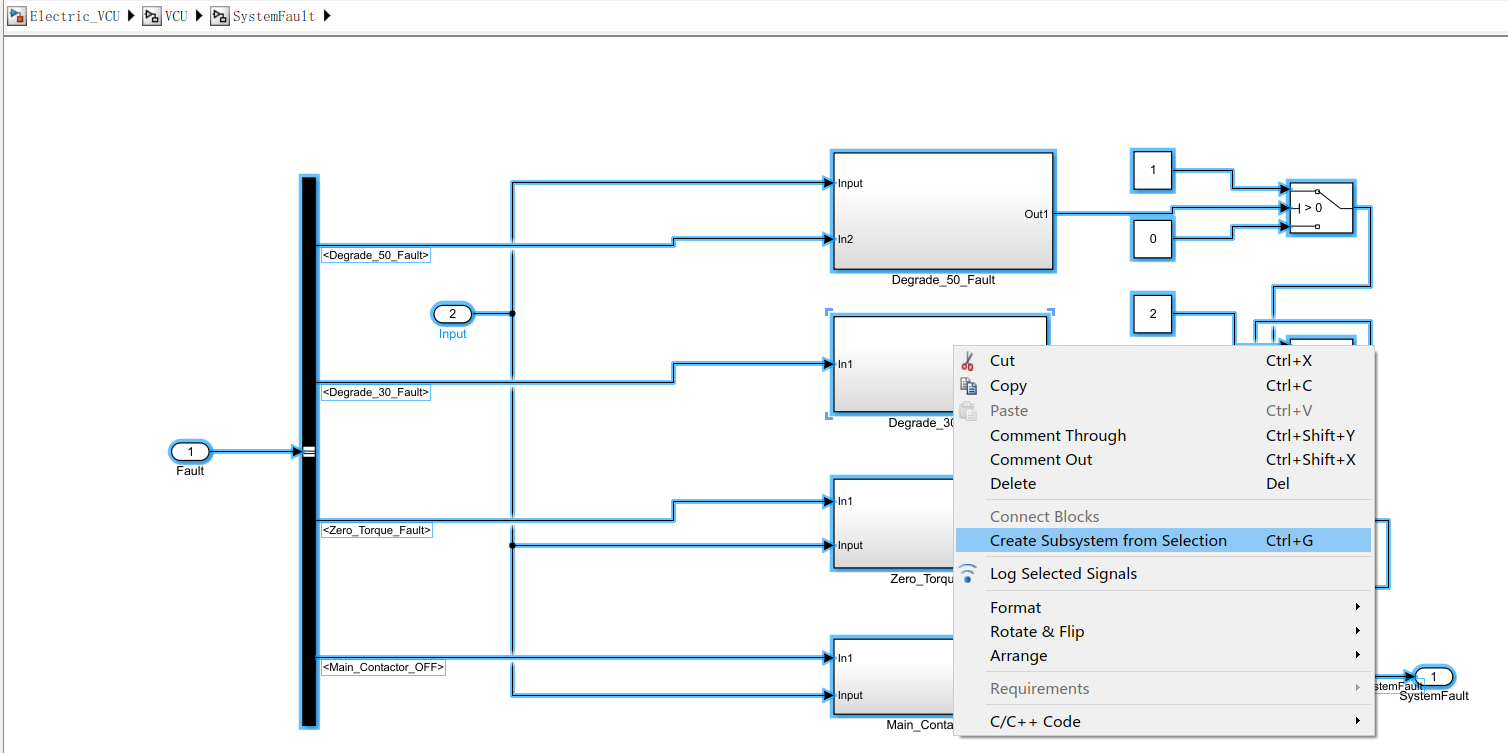Click the Log Selected Signals wifi icon
The image size is (1508, 753).
(968, 573)
